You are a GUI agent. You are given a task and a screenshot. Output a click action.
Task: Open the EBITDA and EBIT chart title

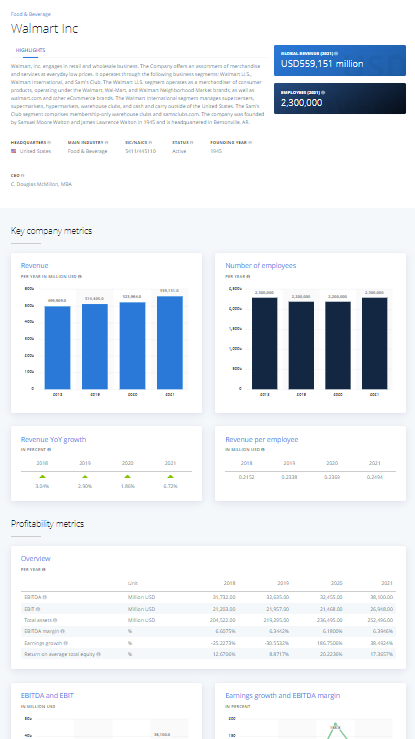[47, 696]
